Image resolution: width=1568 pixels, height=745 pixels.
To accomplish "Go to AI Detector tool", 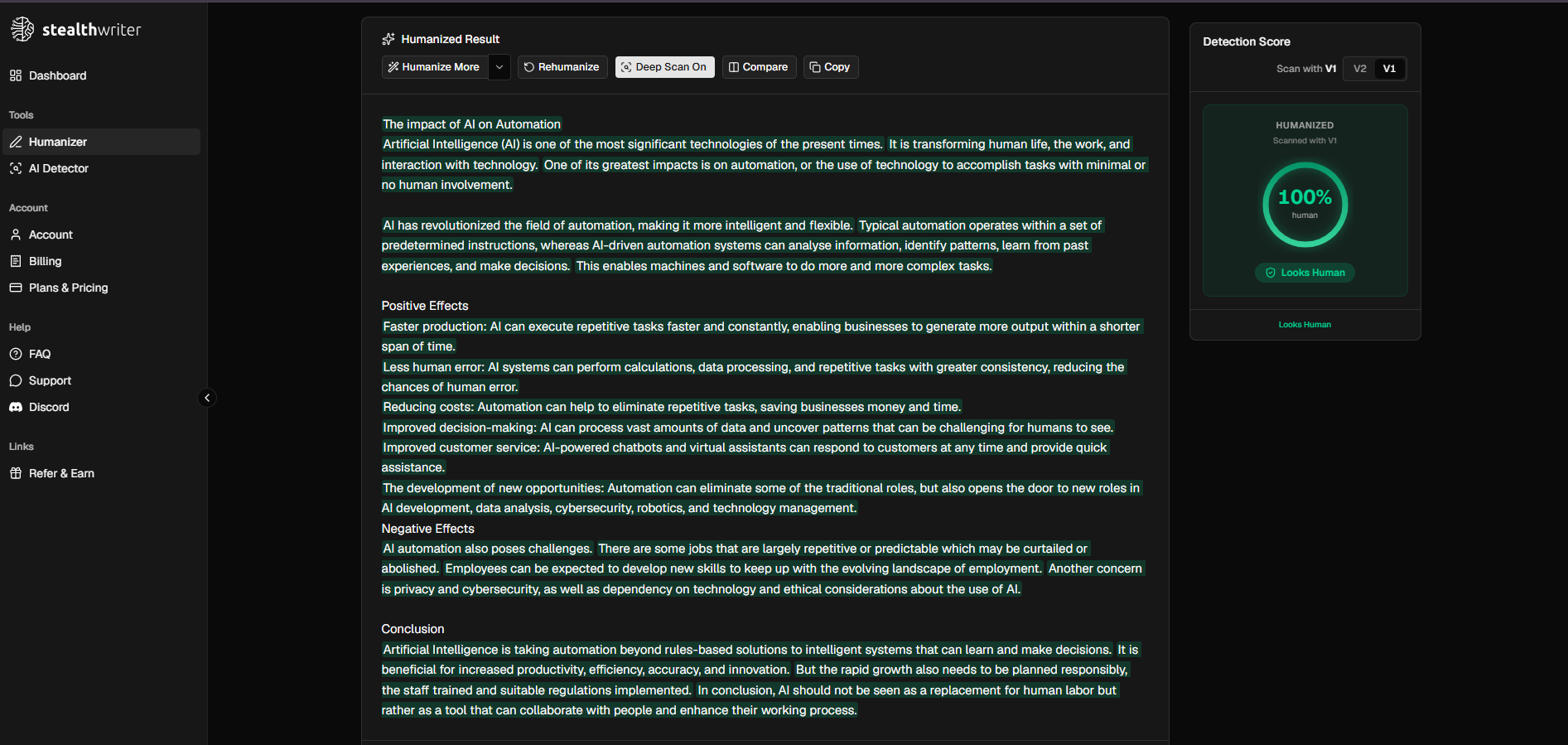I will (x=101, y=168).
